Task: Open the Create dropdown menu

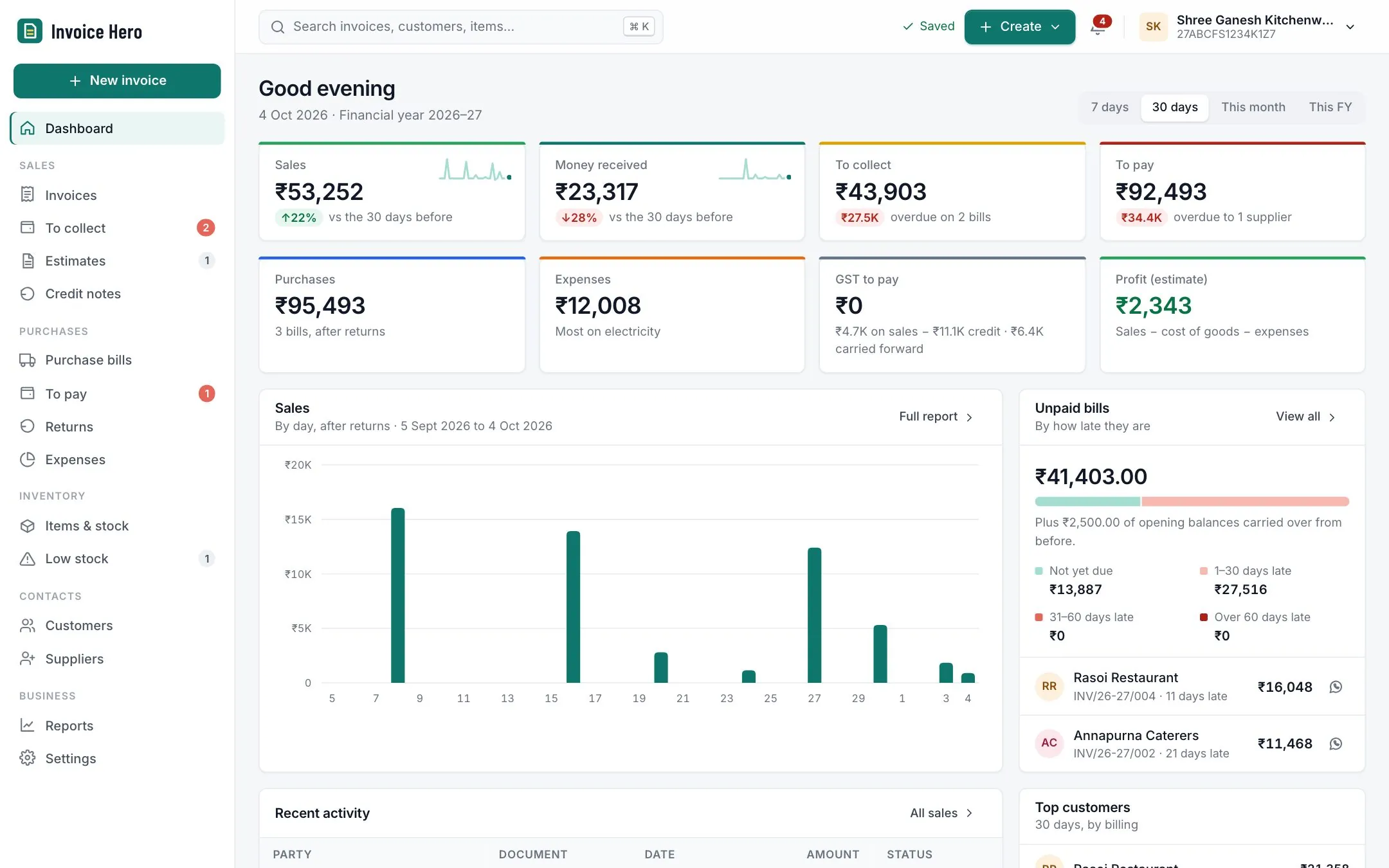Action: coord(1019,27)
